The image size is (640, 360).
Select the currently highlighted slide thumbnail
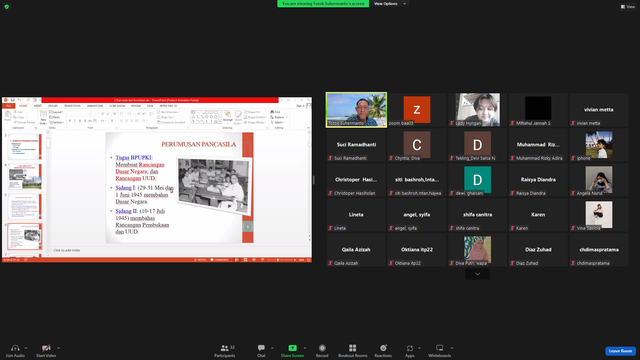24,236
